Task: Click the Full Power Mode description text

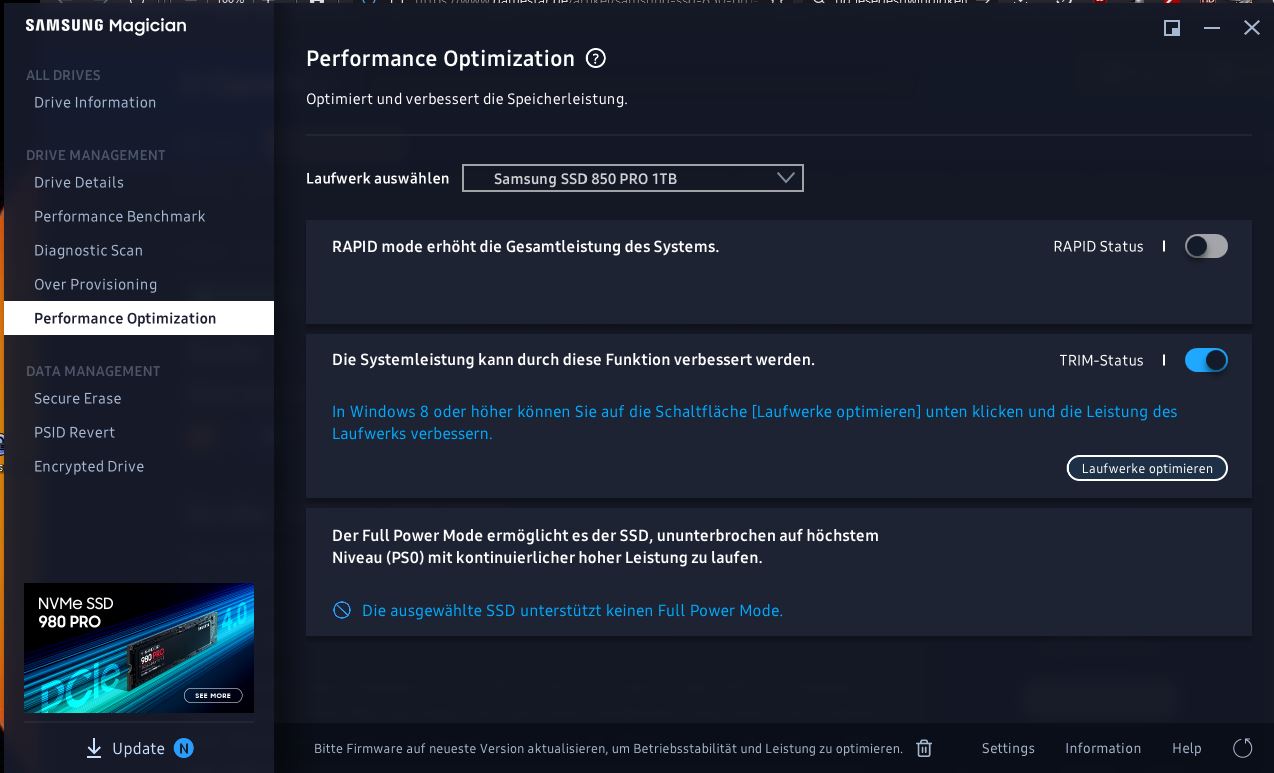Action: (605, 546)
